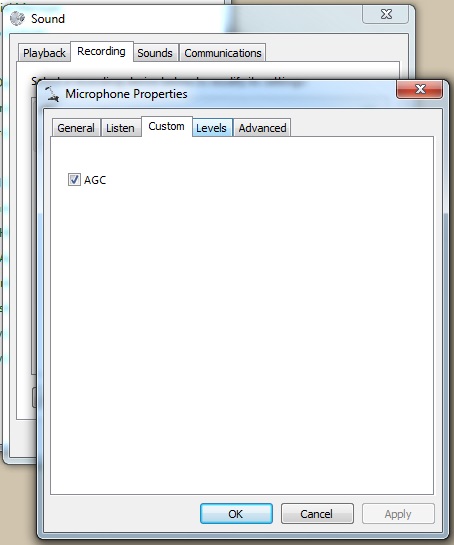The image size is (454, 545).
Task: Click the Apply button
Action: [x=398, y=514]
